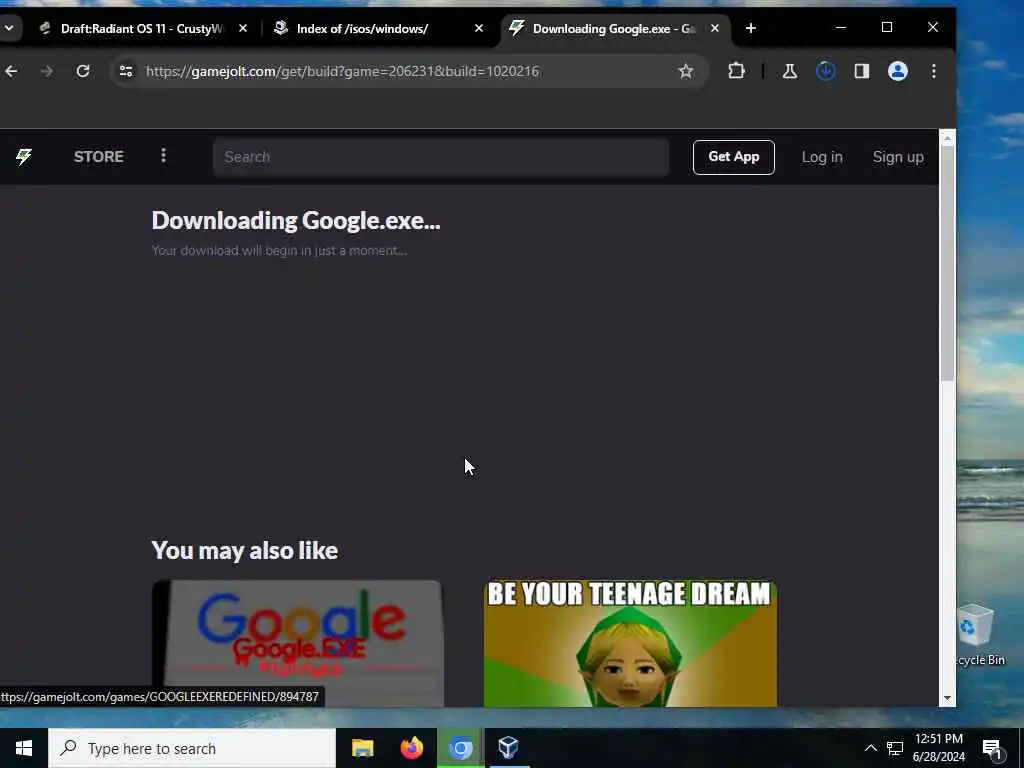Open Chrome Labs flask icon

point(790,71)
